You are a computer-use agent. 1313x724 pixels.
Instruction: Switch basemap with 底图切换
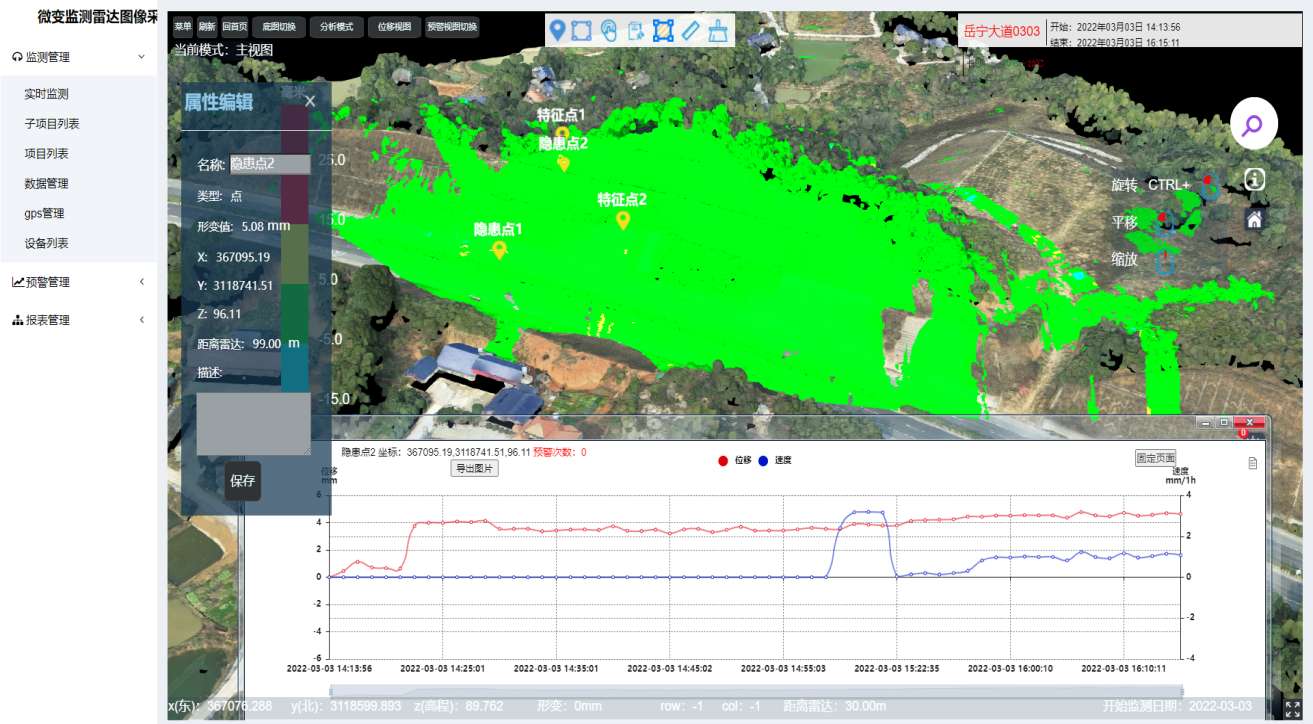279,27
